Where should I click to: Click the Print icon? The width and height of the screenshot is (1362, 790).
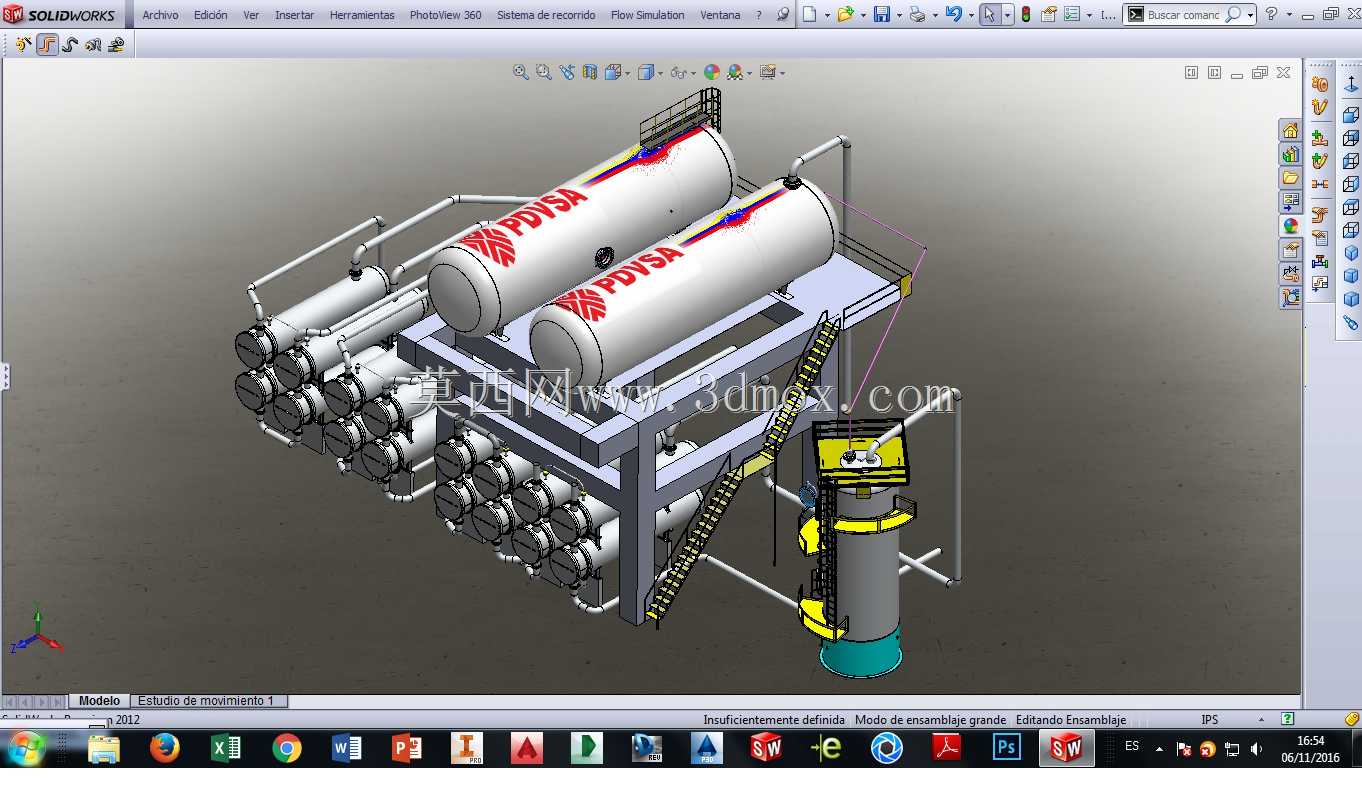917,14
